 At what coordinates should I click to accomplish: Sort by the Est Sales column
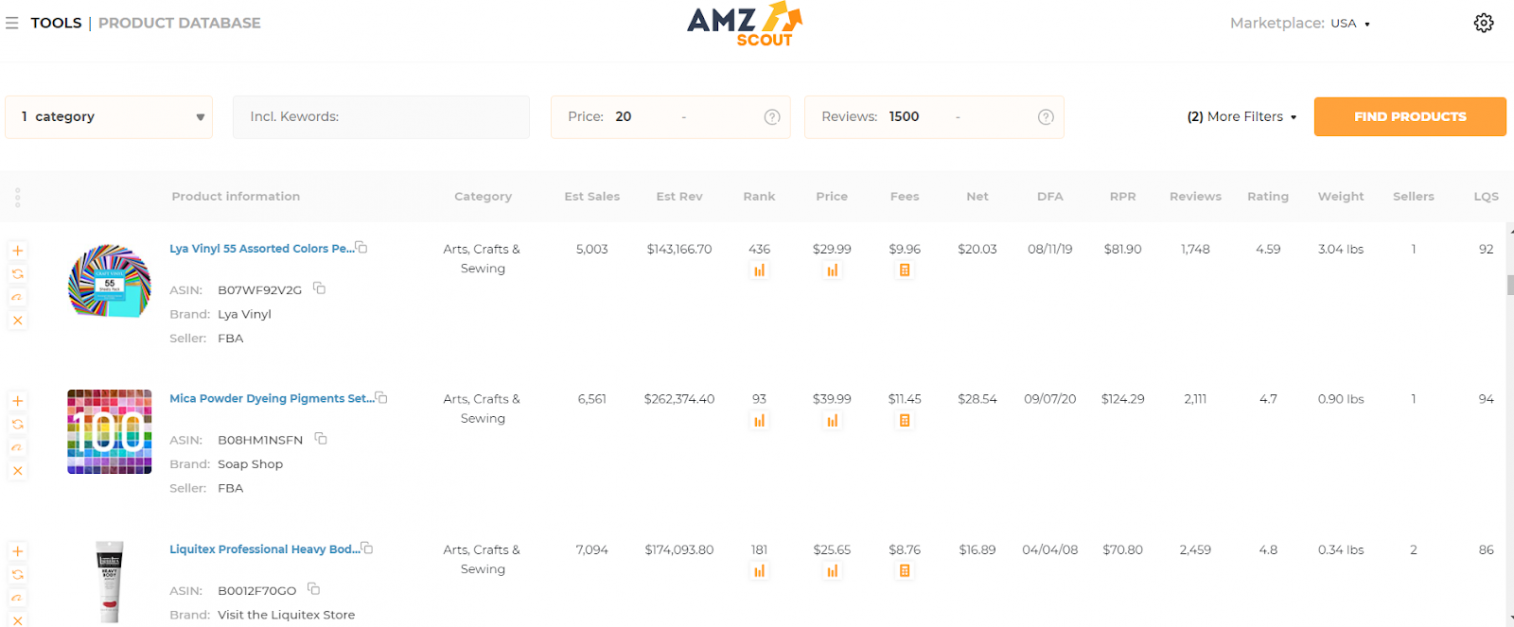coord(592,197)
